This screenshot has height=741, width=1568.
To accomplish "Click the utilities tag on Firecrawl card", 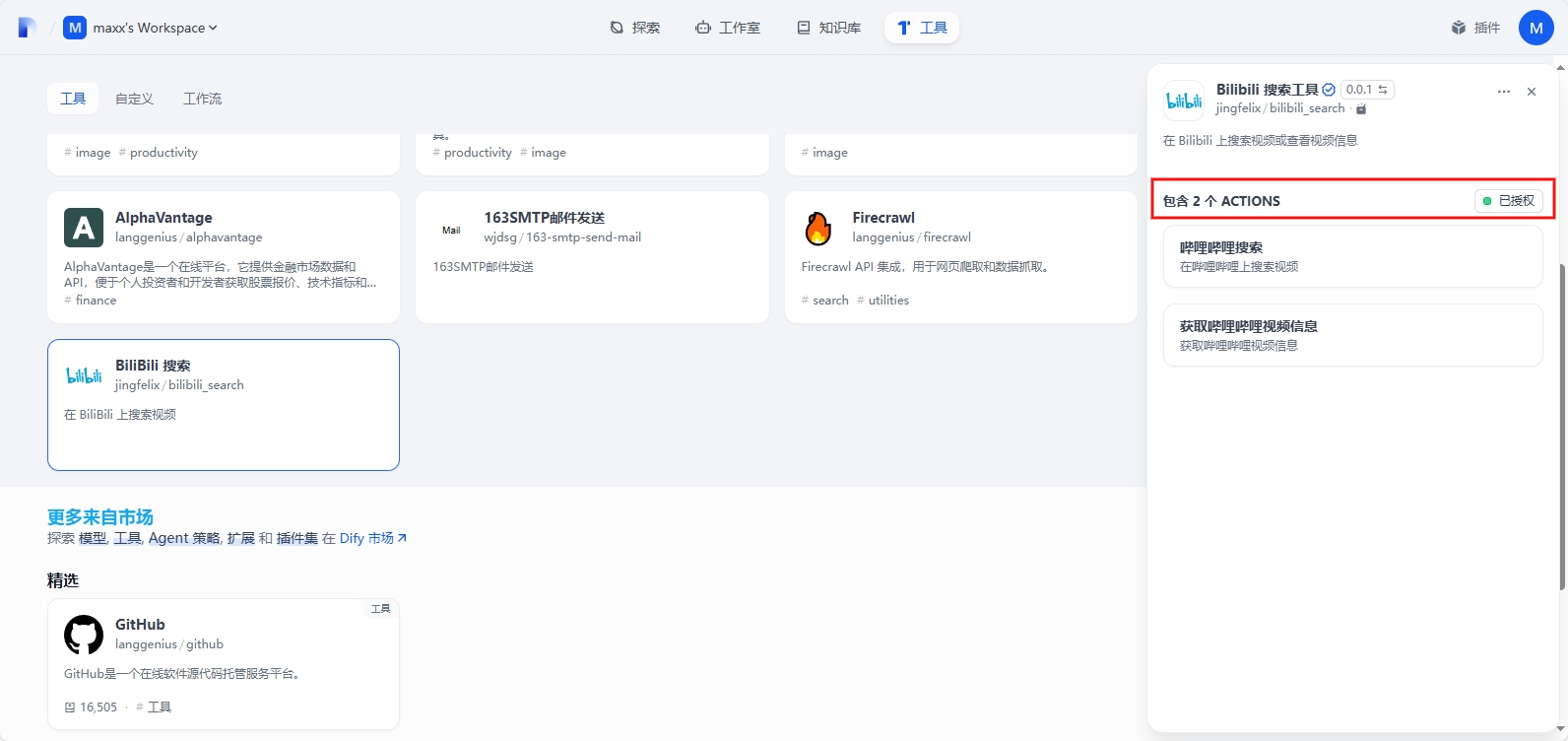I will point(883,301).
